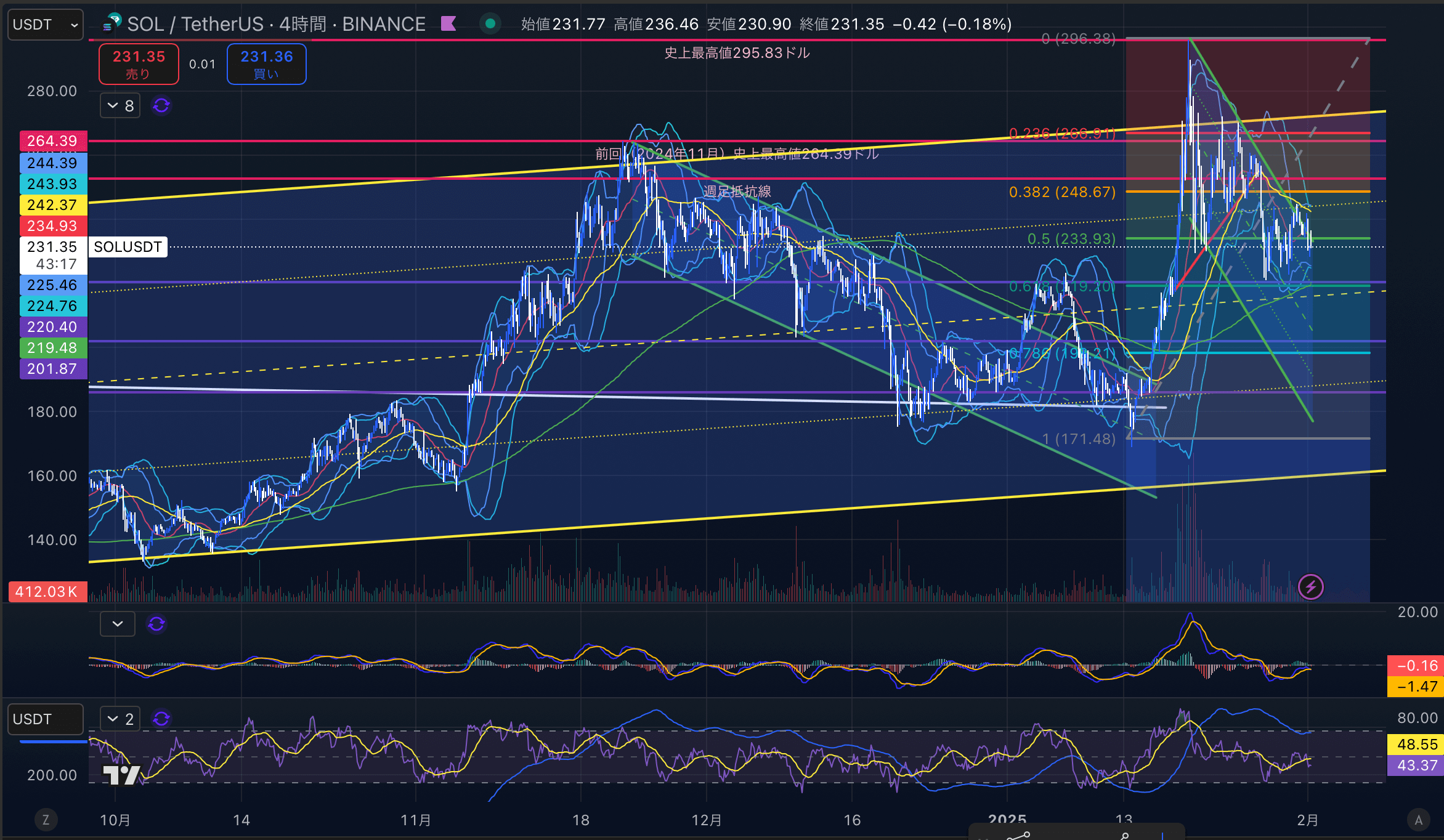This screenshot has height=840, width=1444.
Task: Select the 219.48 green price label
Action: (x=53, y=348)
